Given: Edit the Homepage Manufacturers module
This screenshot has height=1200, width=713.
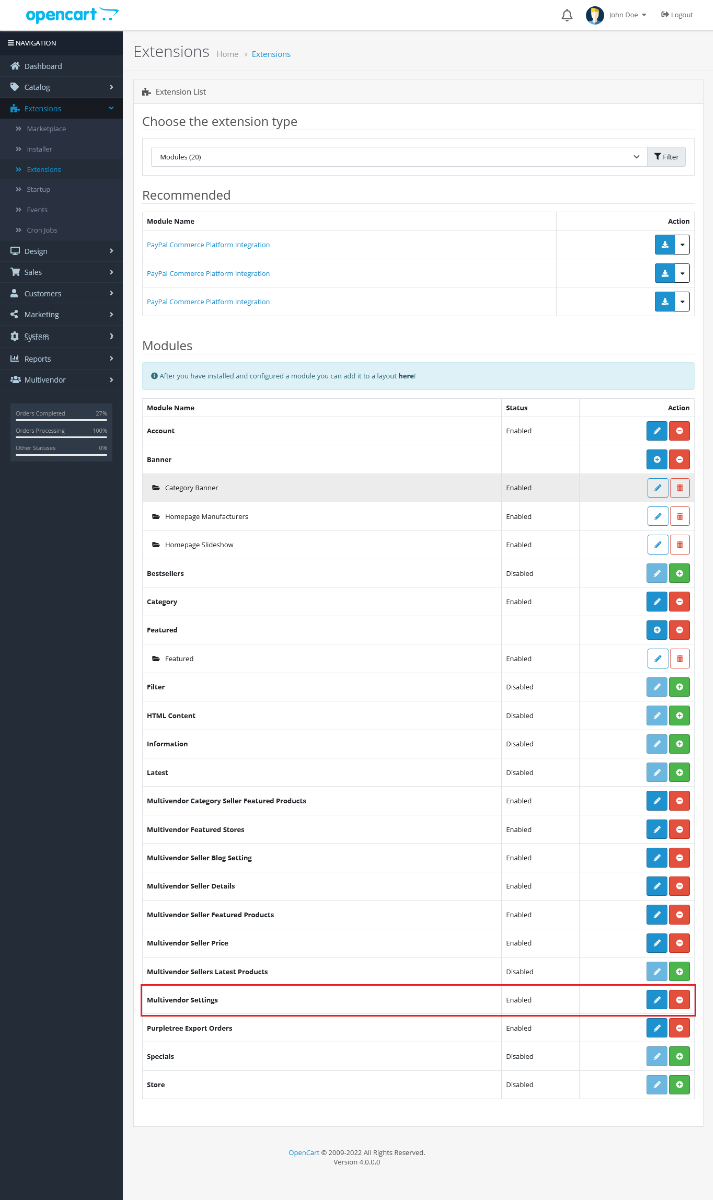Looking at the screenshot, I should (x=657, y=516).
